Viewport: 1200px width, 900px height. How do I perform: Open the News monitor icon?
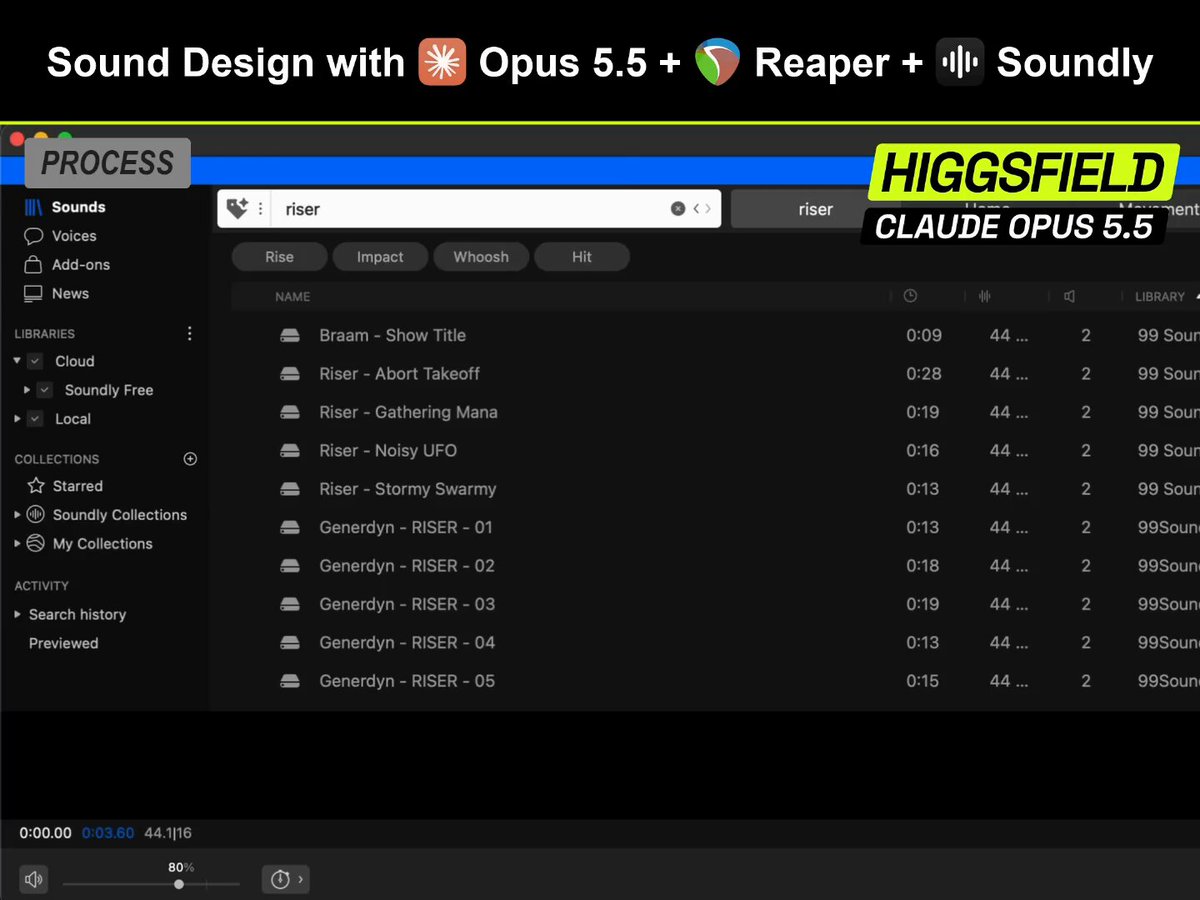click(34, 294)
